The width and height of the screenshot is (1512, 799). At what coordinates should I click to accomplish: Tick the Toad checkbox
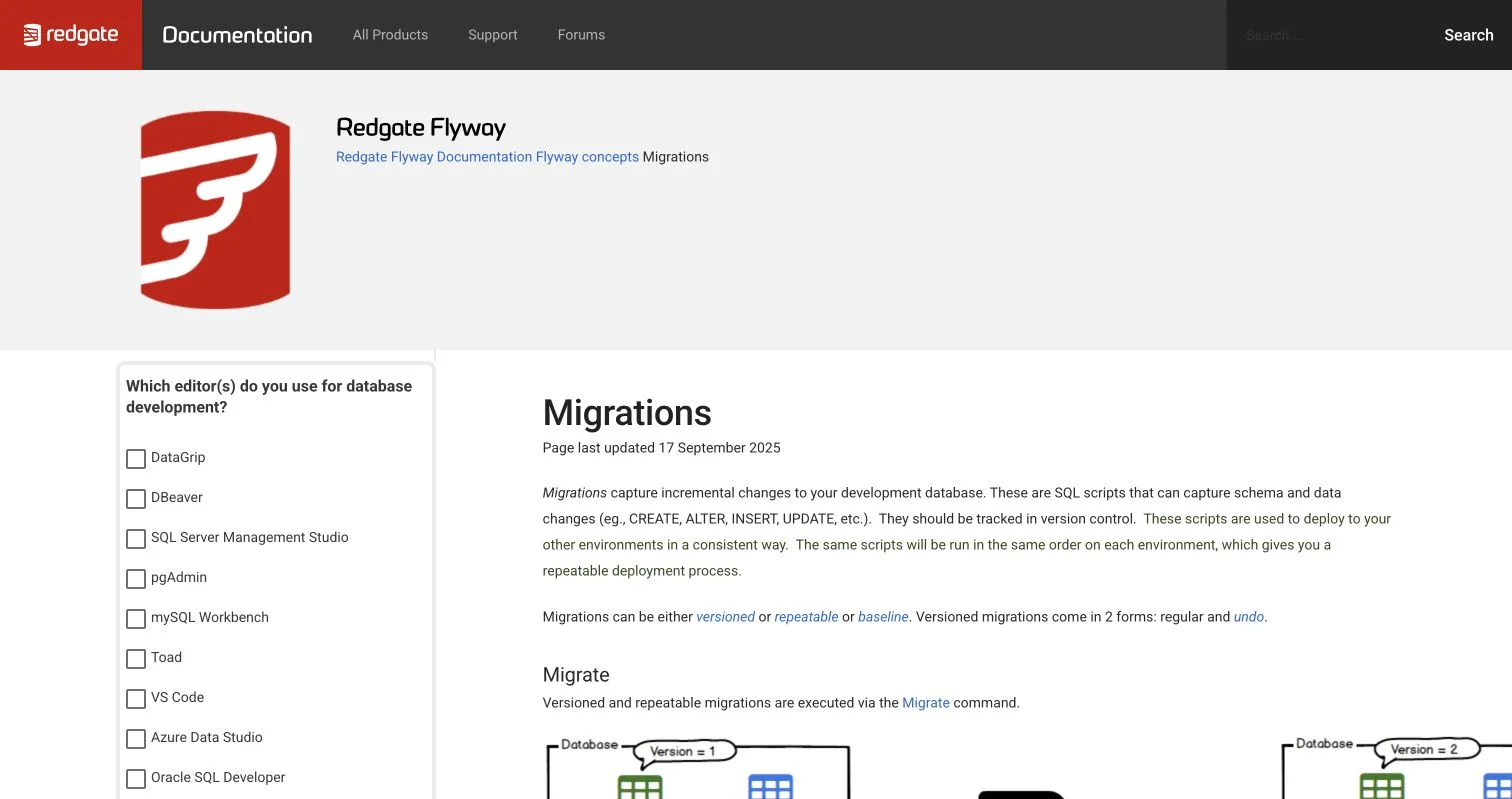tap(136, 658)
